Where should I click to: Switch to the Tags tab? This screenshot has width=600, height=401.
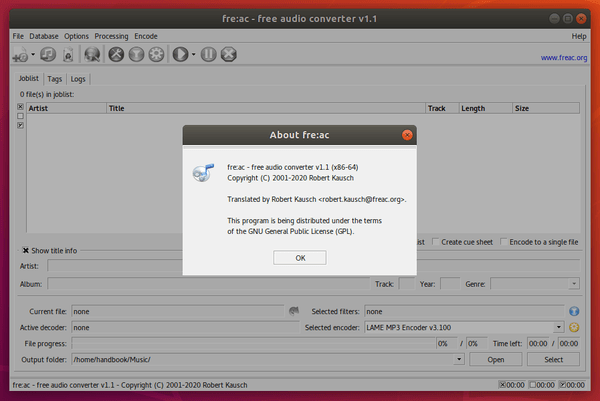point(55,79)
